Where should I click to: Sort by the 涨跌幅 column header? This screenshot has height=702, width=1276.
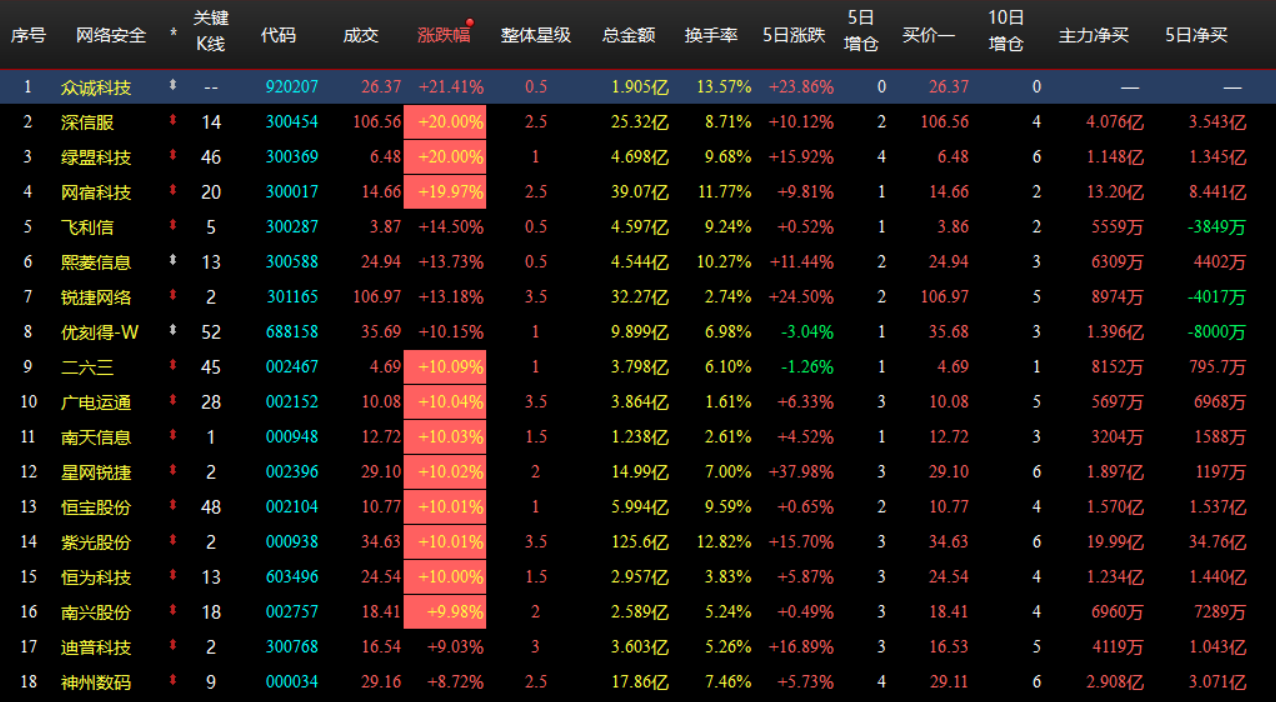point(443,35)
